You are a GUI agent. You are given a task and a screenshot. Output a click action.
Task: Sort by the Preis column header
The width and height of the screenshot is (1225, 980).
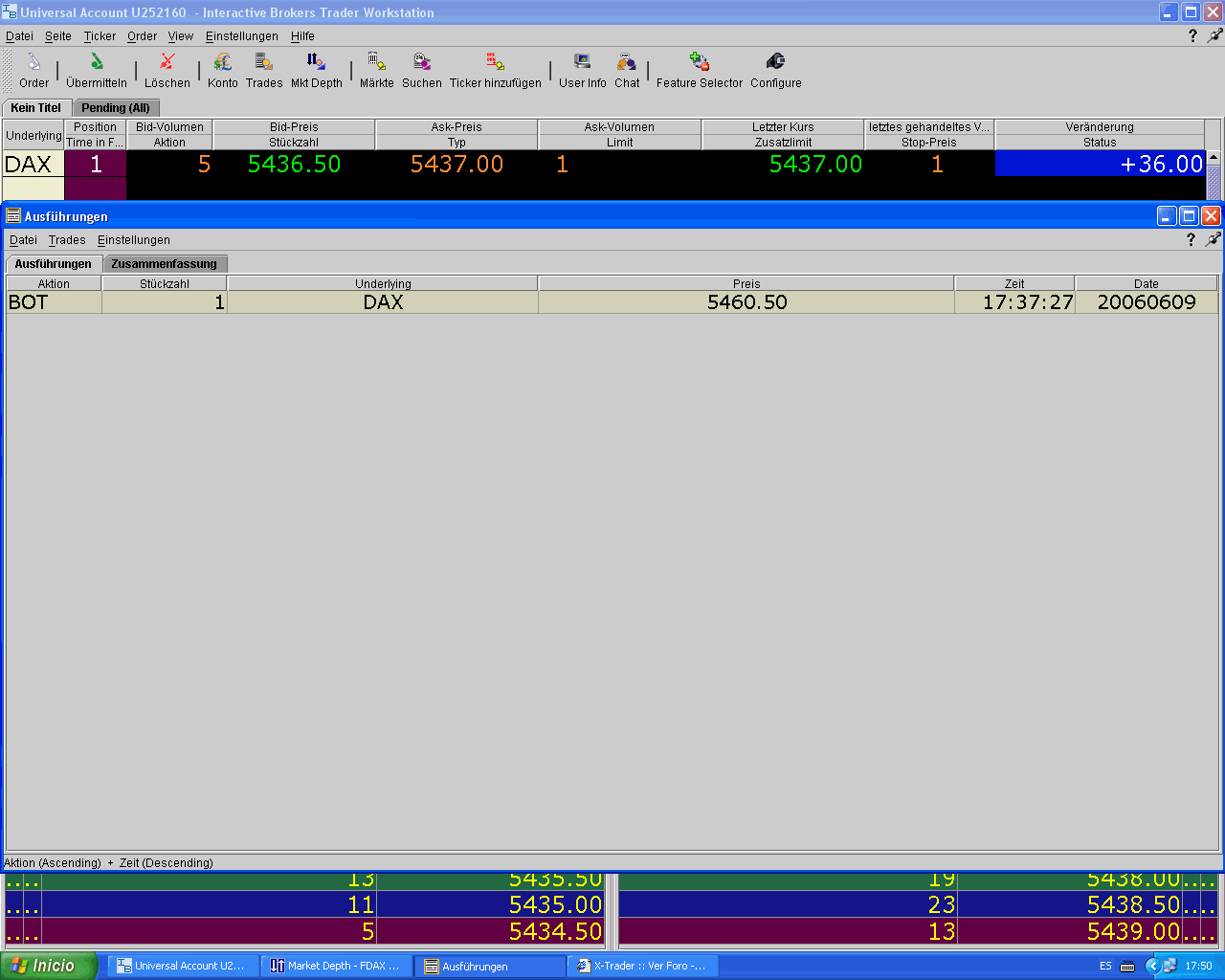(x=746, y=283)
